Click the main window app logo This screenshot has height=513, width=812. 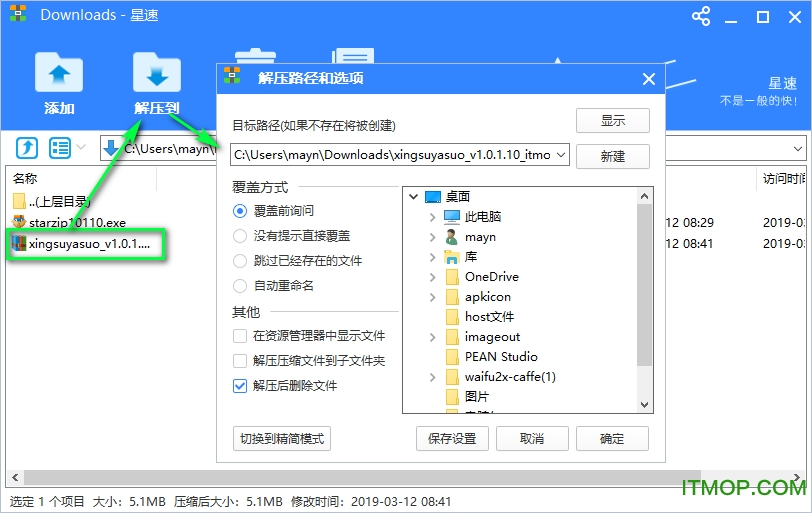(x=18, y=13)
